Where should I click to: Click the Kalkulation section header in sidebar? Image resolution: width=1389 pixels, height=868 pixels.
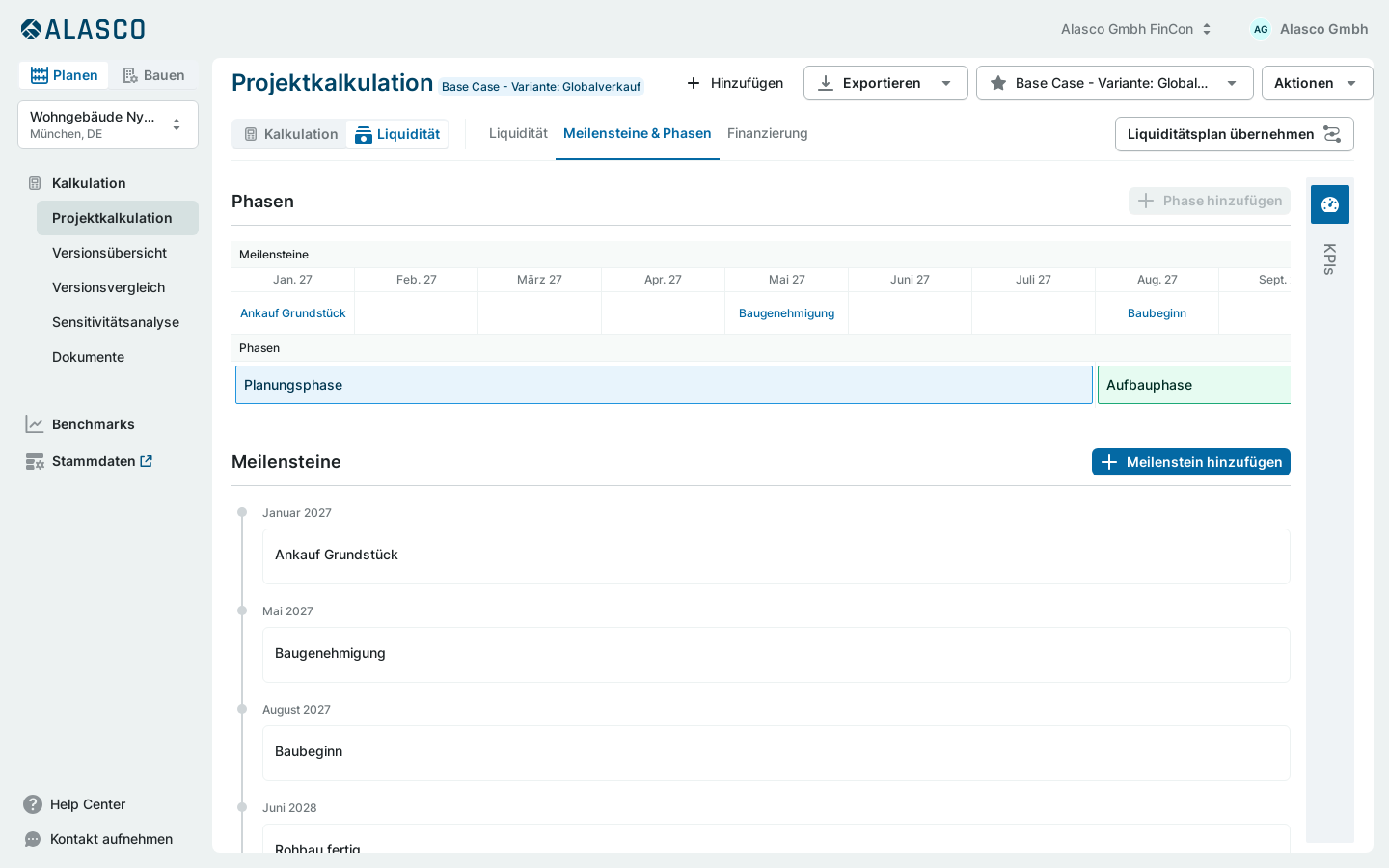89,183
